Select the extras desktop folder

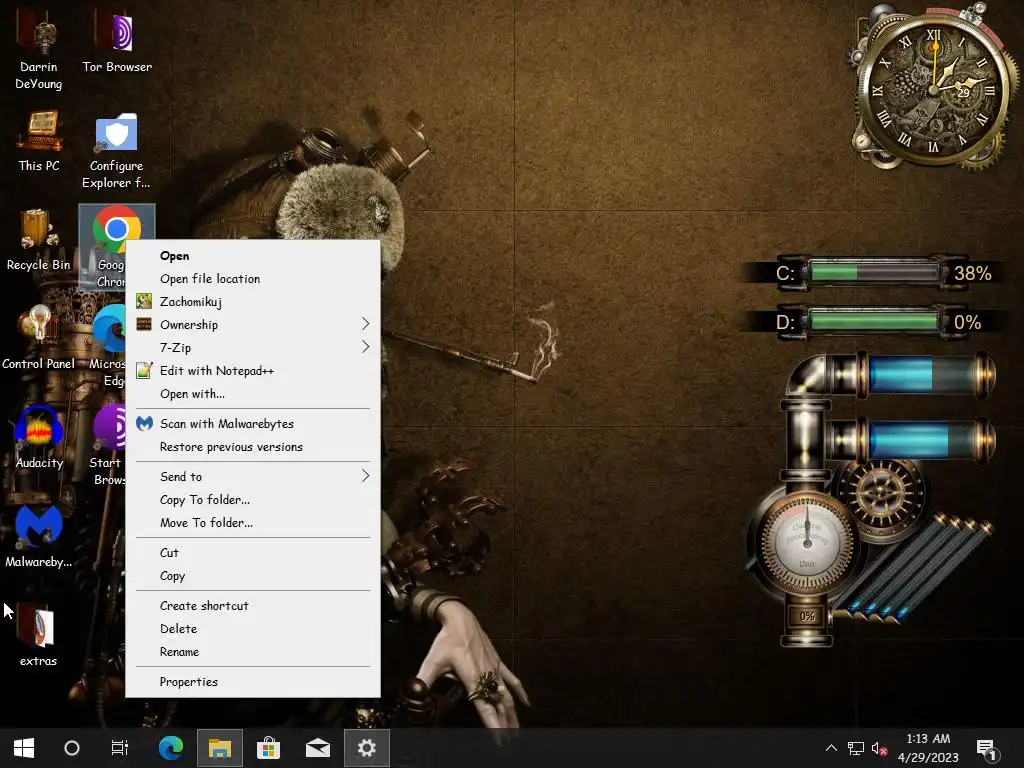pos(38,635)
